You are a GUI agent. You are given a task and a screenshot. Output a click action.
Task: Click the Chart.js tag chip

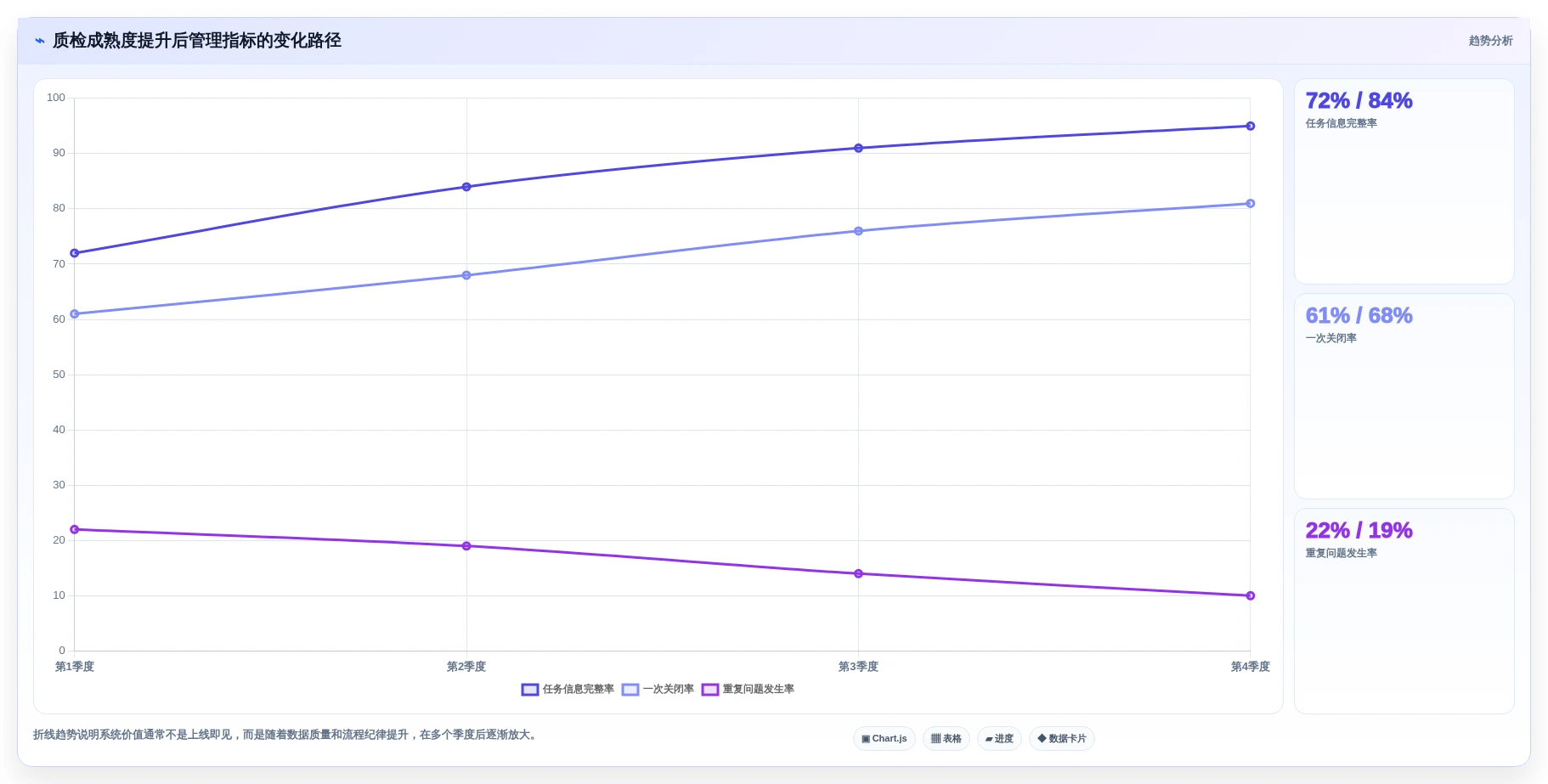pyautogui.click(x=884, y=739)
